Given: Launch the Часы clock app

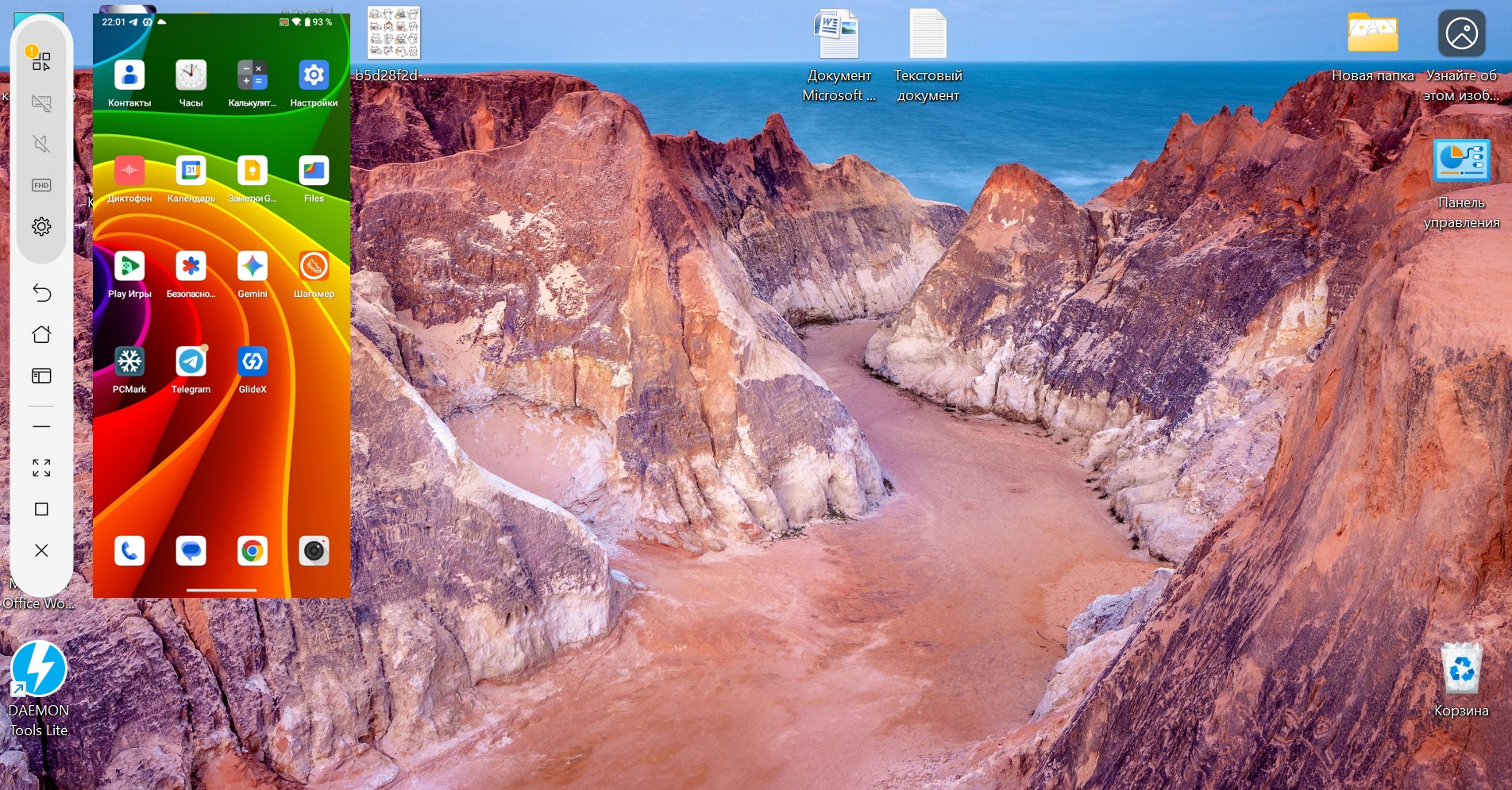Looking at the screenshot, I should 191,75.
